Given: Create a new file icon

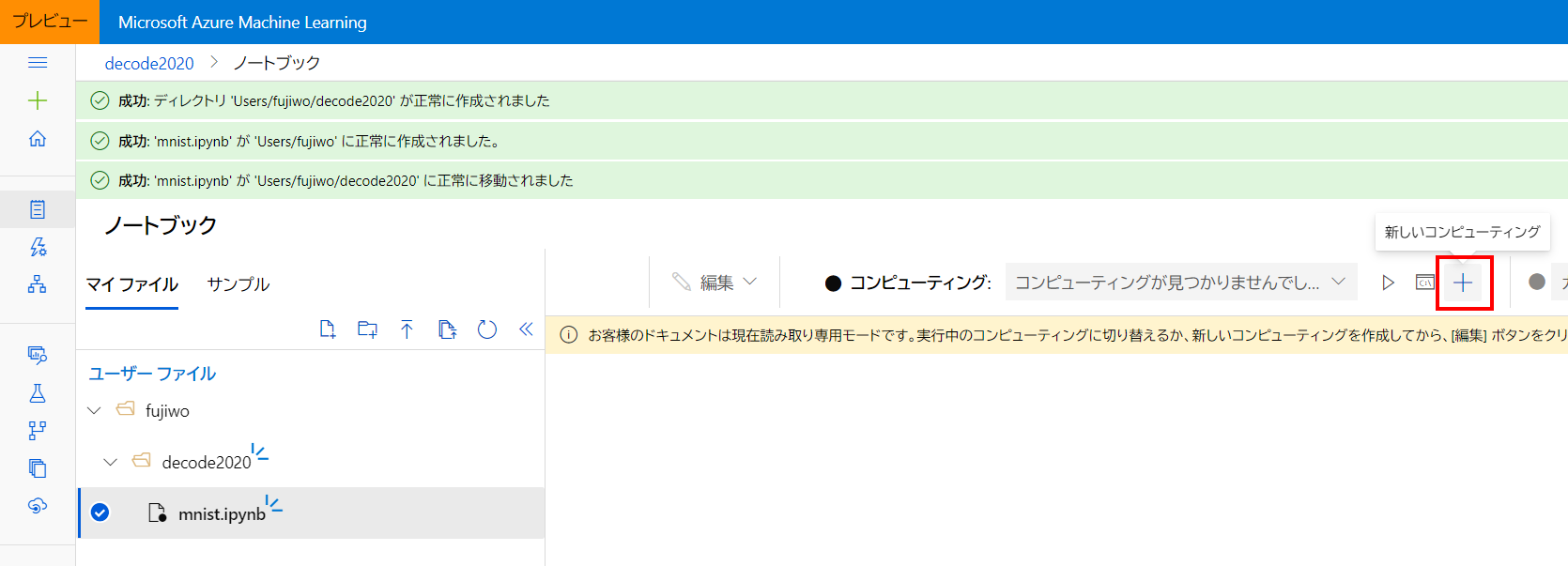Looking at the screenshot, I should 328,329.
